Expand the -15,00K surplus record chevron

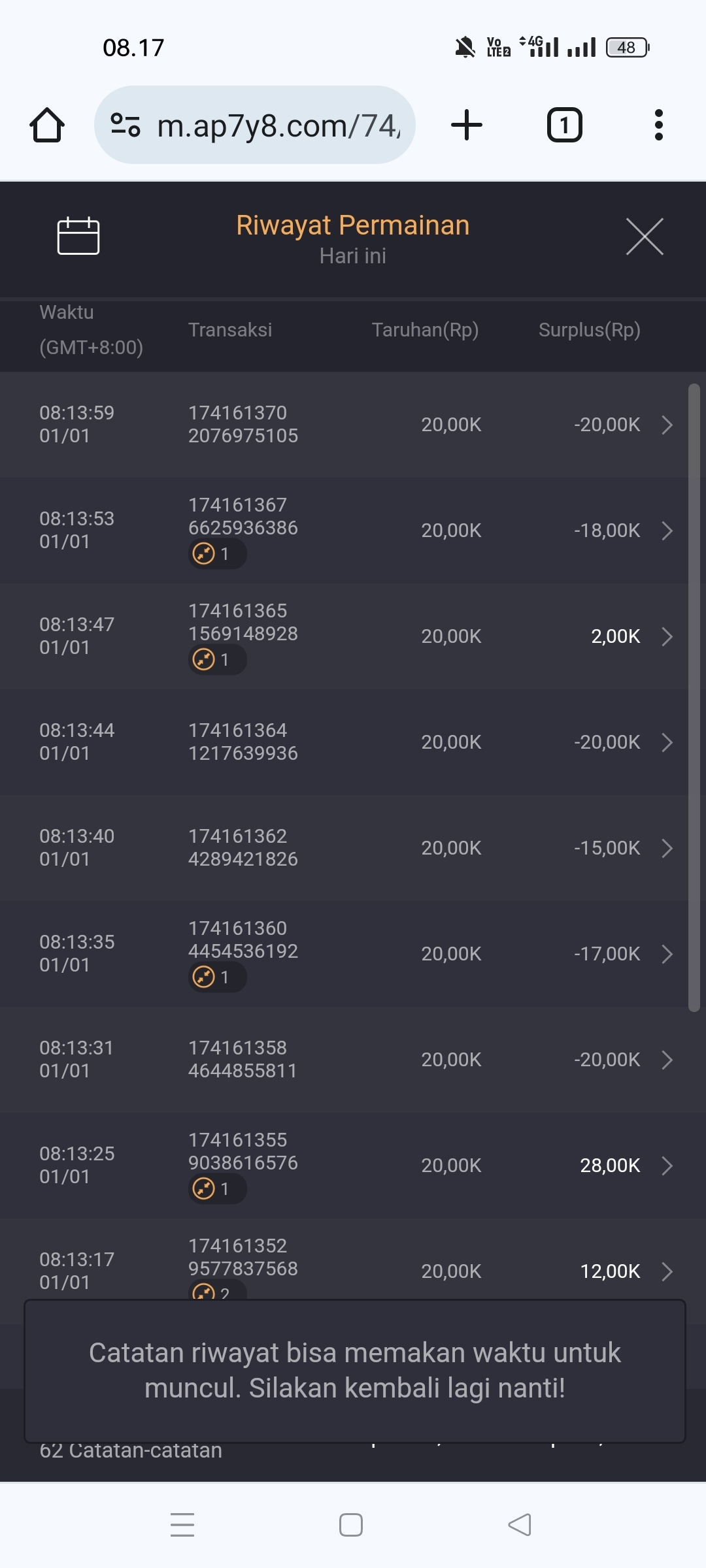pyautogui.click(x=667, y=848)
